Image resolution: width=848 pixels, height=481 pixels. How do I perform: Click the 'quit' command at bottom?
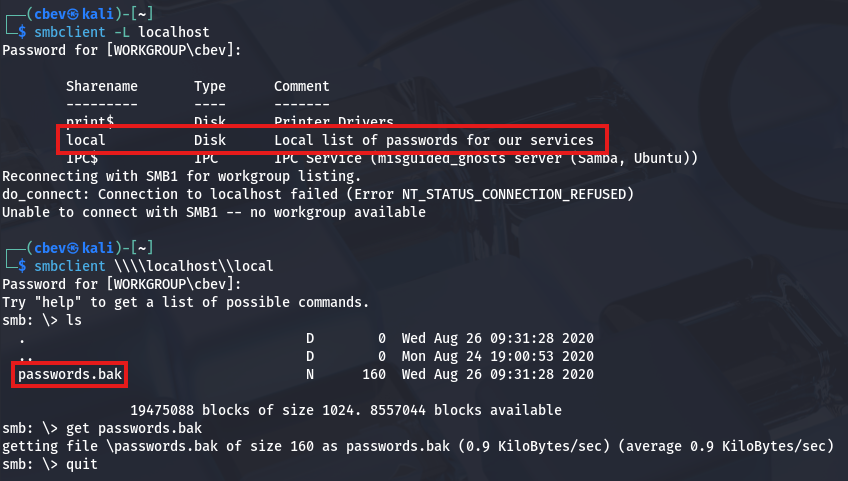(82, 464)
